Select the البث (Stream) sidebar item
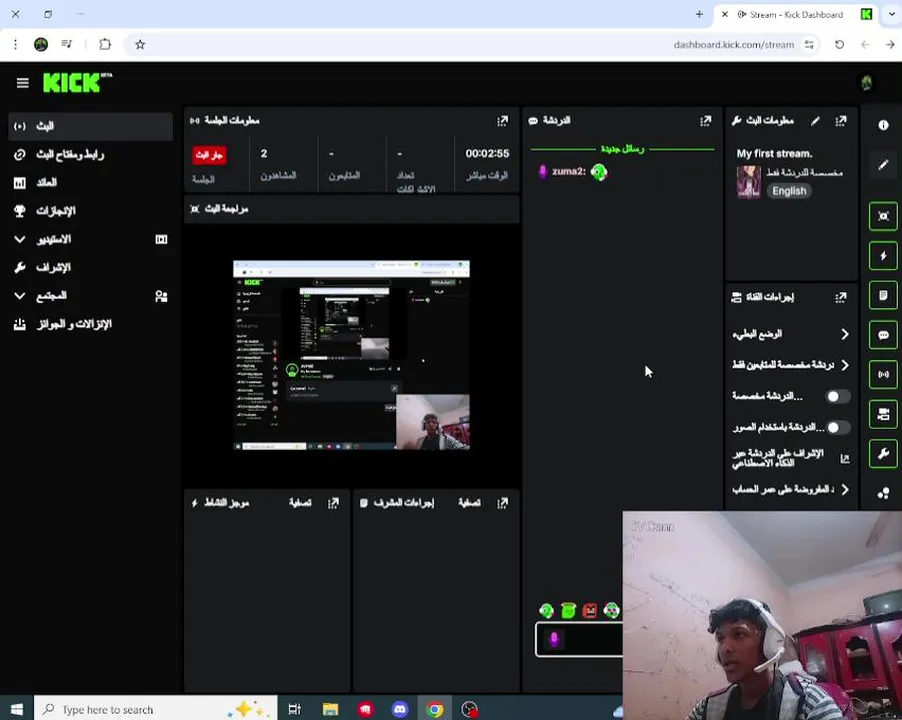This screenshot has width=902, height=720. [90, 126]
